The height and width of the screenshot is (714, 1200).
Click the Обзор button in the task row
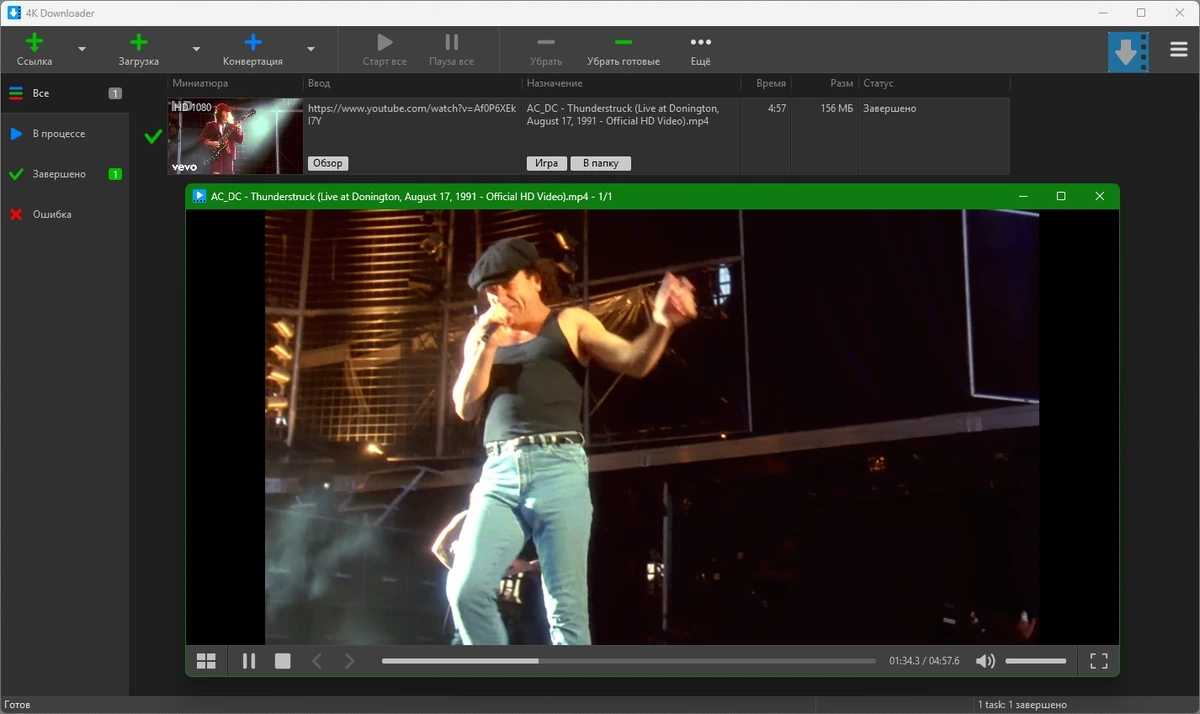pyautogui.click(x=328, y=163)
